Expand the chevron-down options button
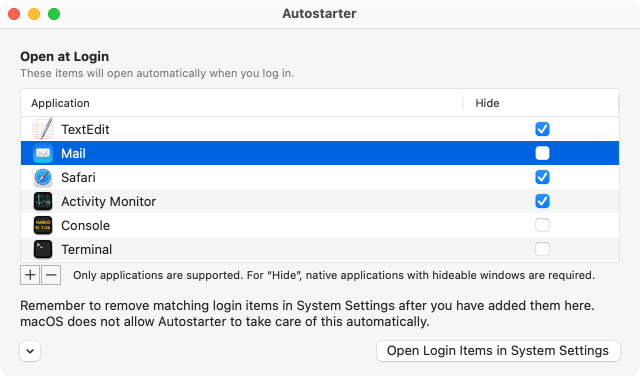Viewport: 640px width, 376px height. [30, 351]
